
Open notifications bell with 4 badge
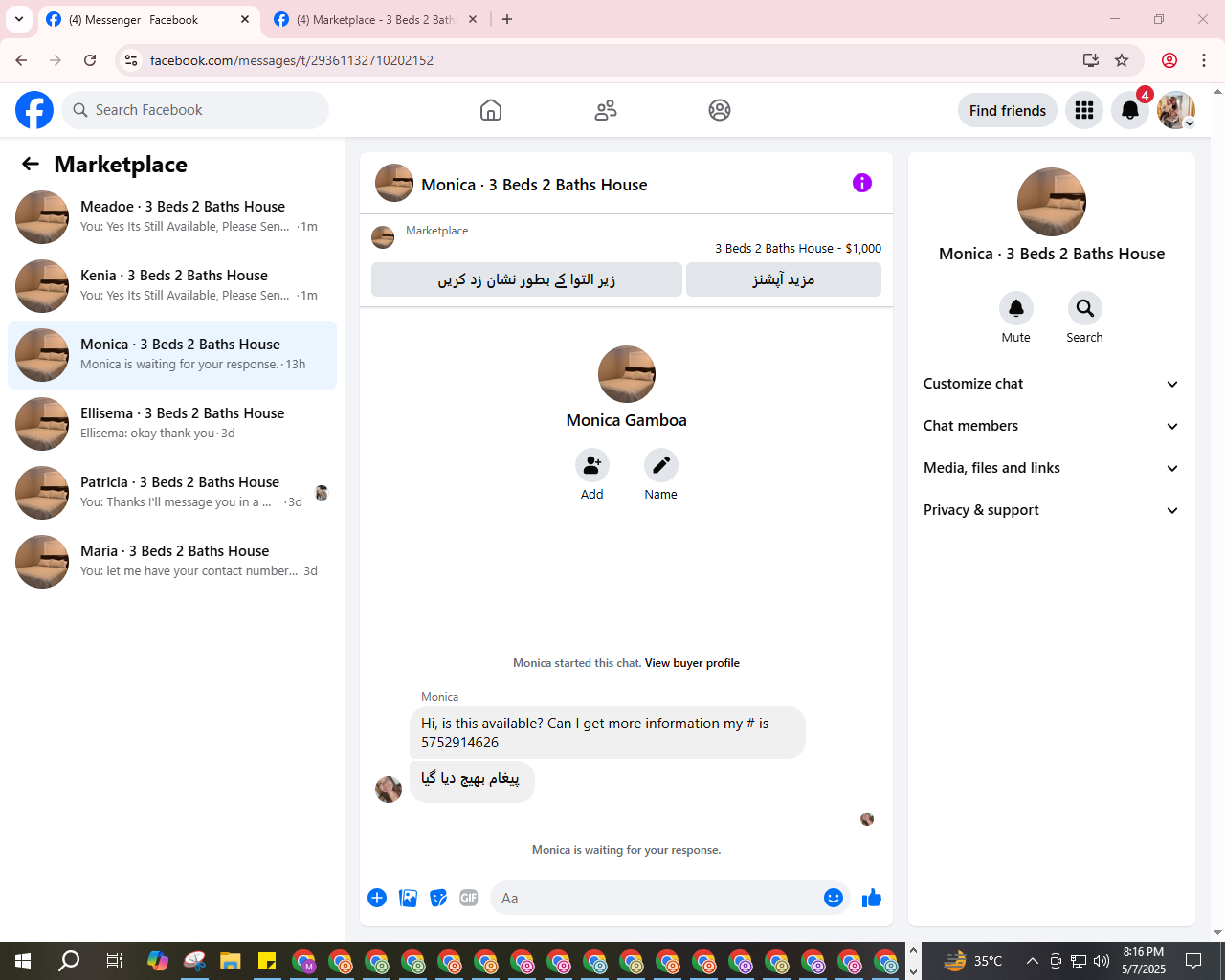point(1130,110)
